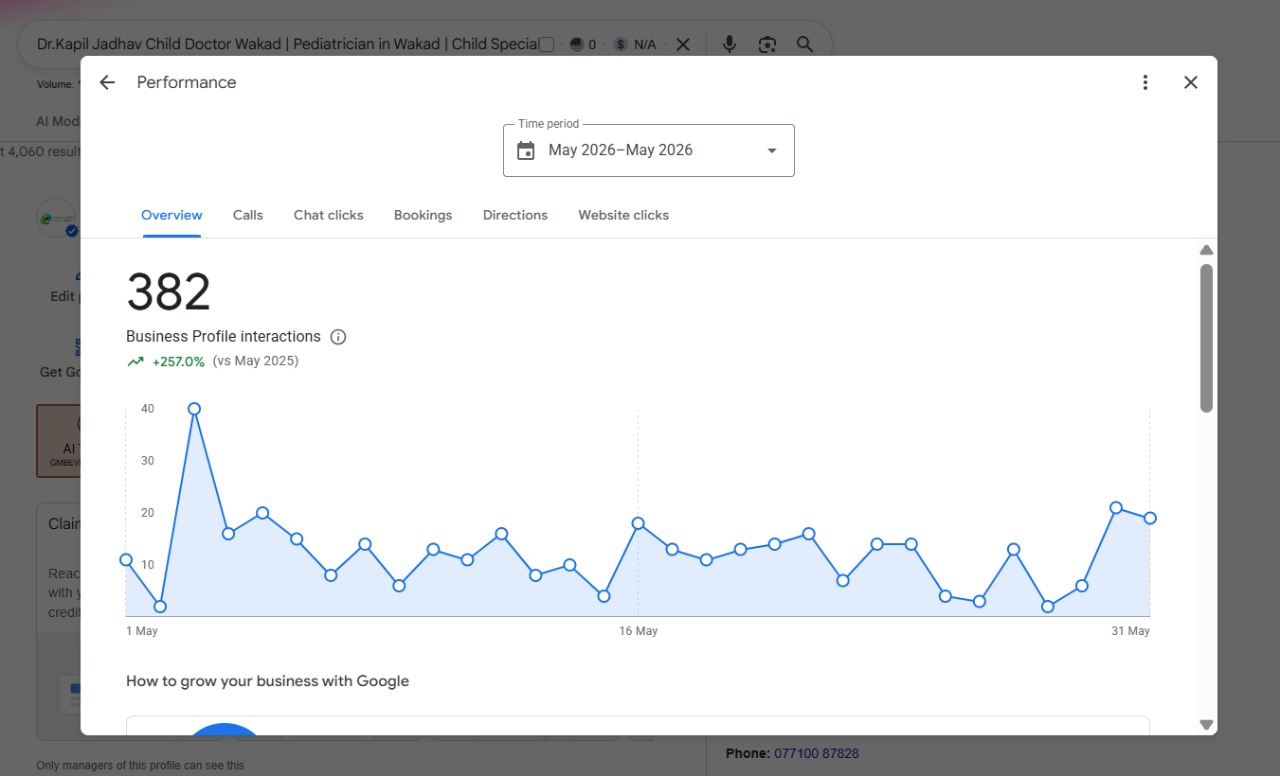Click the peak data point at 40
Screen dimensions: 1280x776
pos(194,409)
